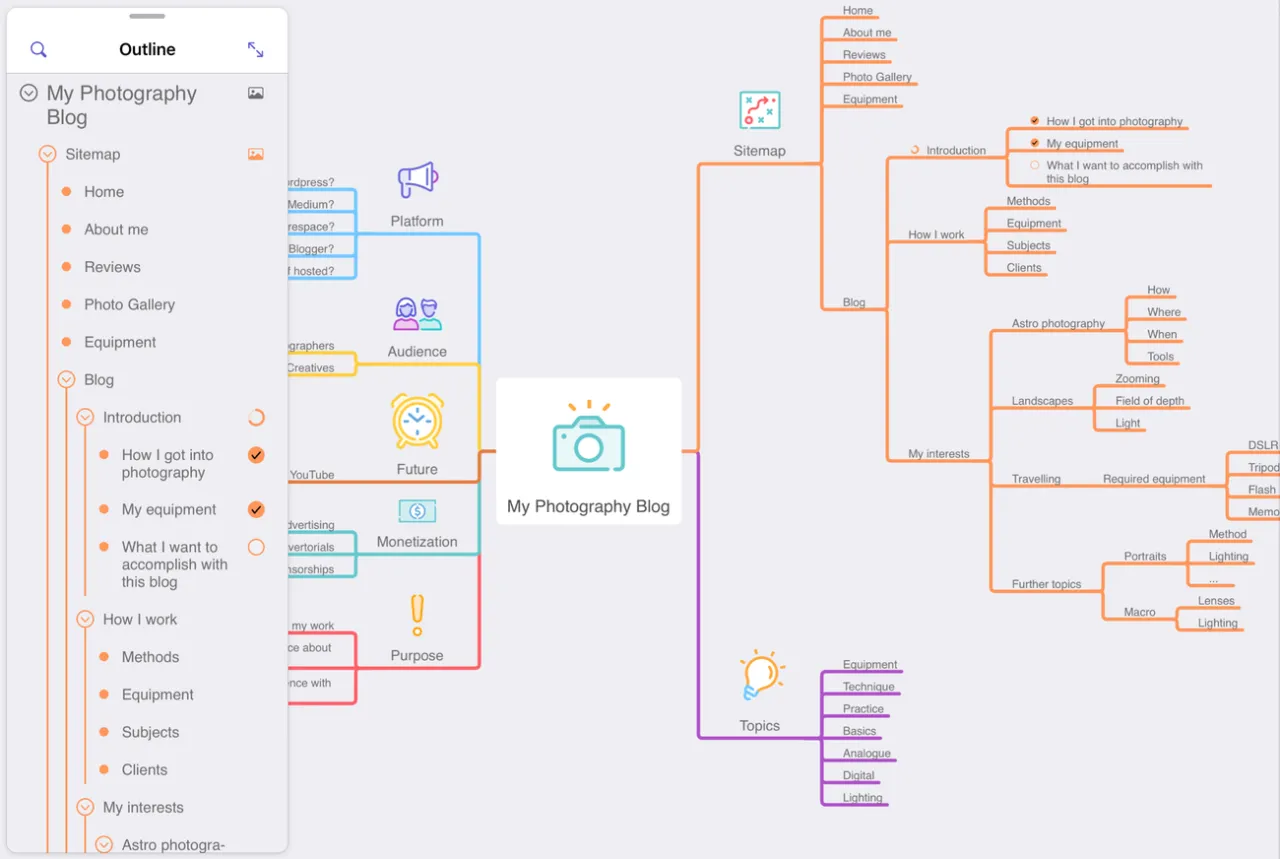The width and height of the screenshot is (1280, 859).
Task: Select the Audience people icon
Action: tap(417, 314)
